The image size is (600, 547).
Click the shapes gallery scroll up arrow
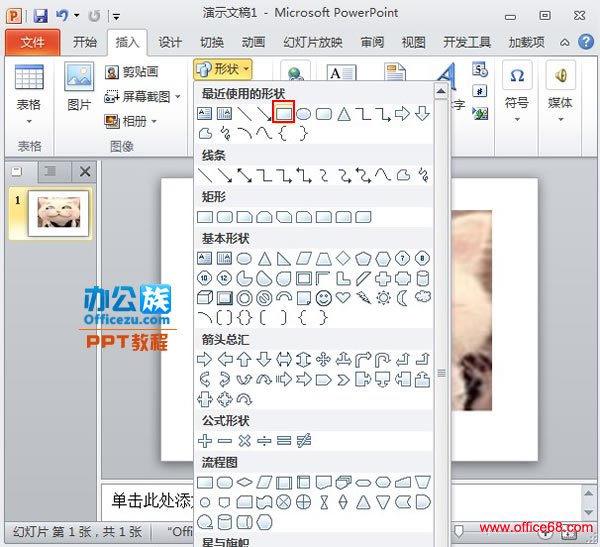(441, 91)
